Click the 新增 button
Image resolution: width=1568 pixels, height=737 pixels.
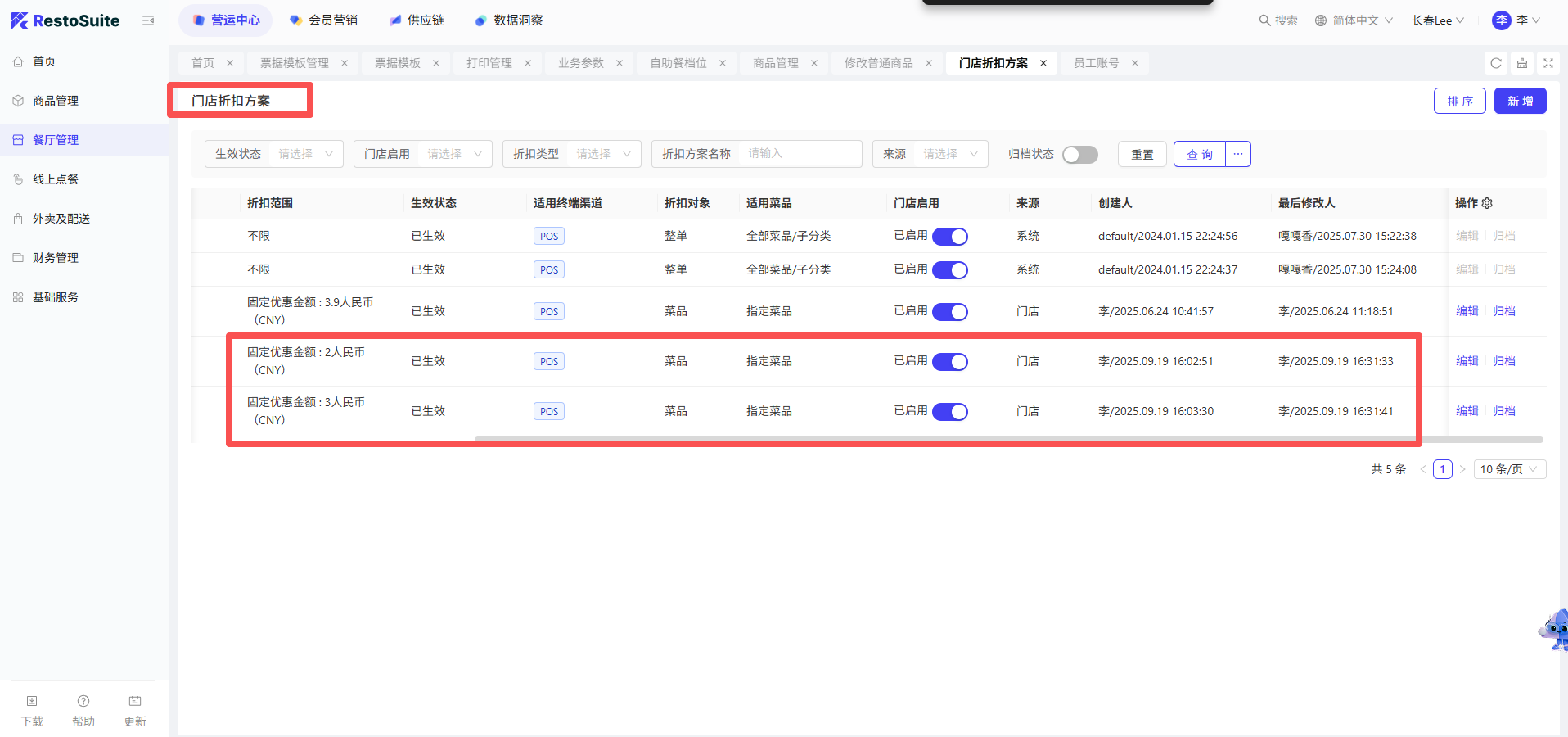pyautogui.click(x=1520, y=102)
